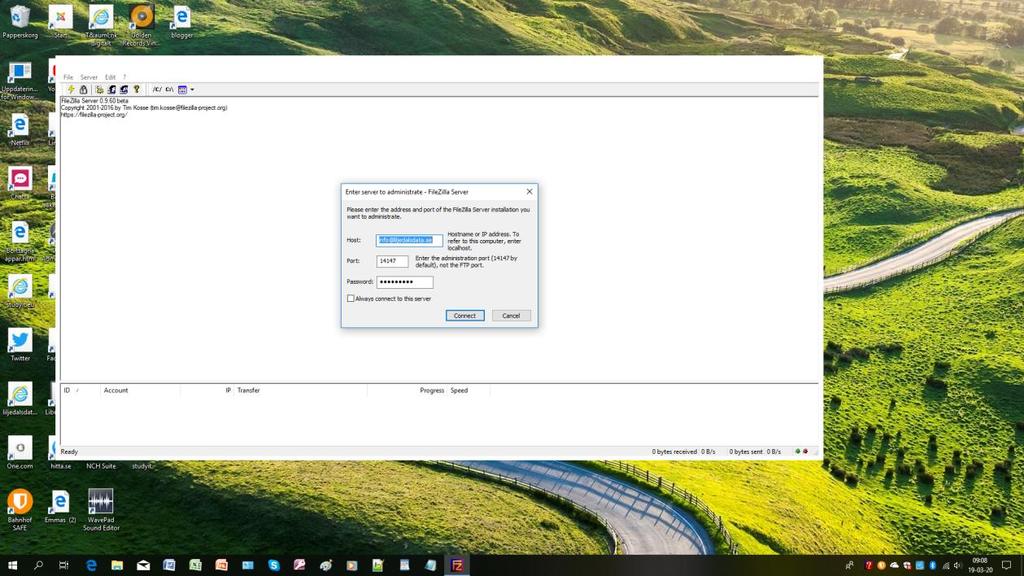This screenshot has height=576, width=1024.
Task: Select the C:\ path display toolbar icon
Action: click(169, 89)
